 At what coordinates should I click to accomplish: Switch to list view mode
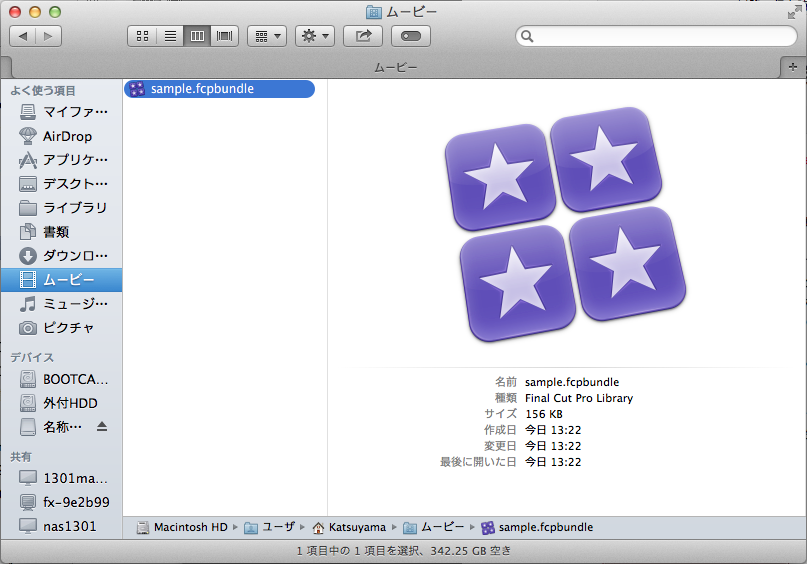[x=170, y=36]
